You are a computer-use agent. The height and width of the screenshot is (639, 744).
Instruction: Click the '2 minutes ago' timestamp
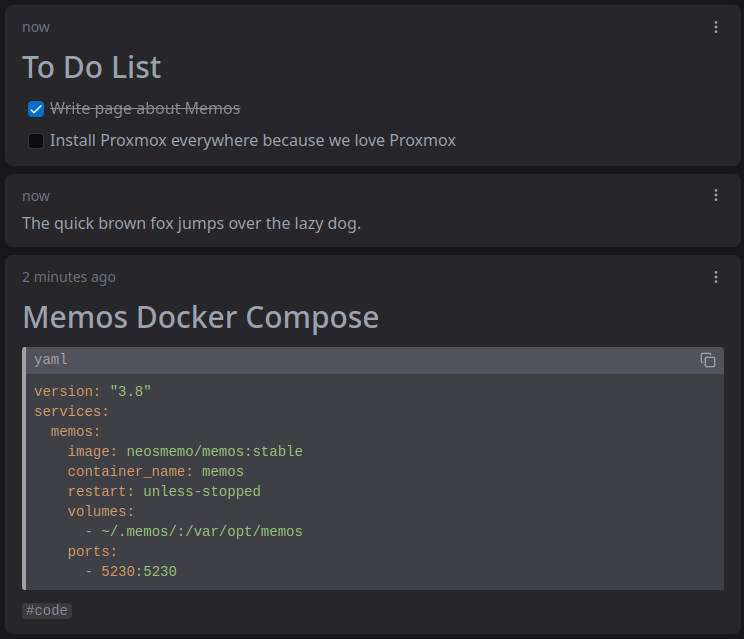click(x=69, y=277)
